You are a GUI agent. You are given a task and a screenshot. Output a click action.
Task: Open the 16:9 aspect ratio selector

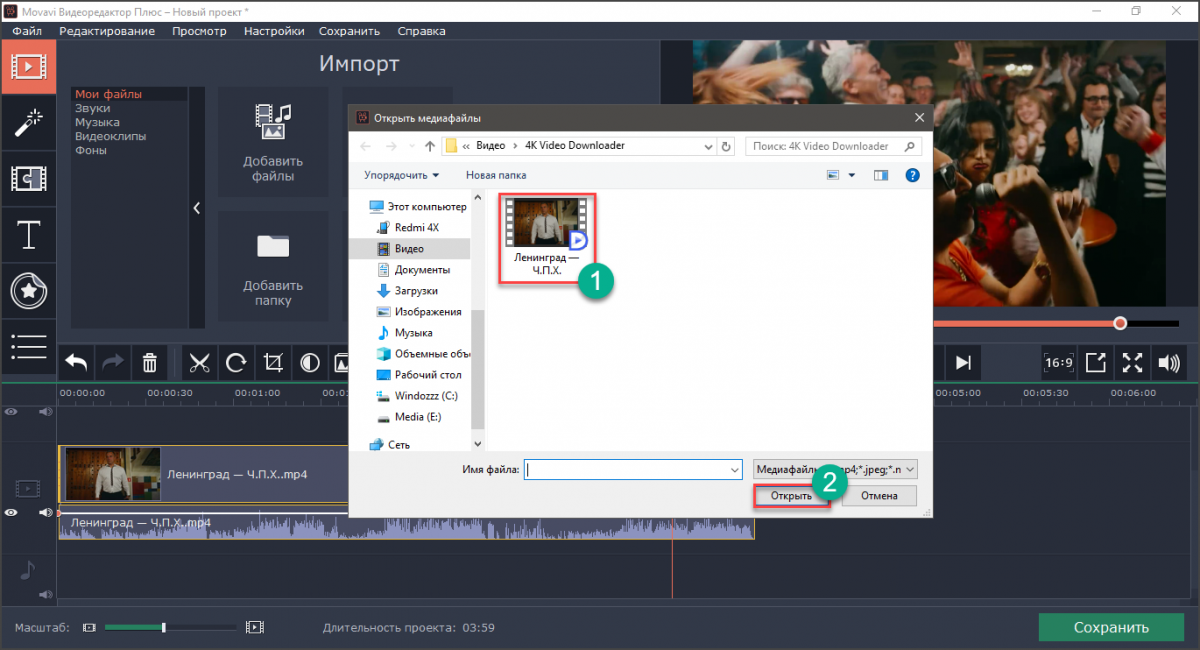[1058, 362]
